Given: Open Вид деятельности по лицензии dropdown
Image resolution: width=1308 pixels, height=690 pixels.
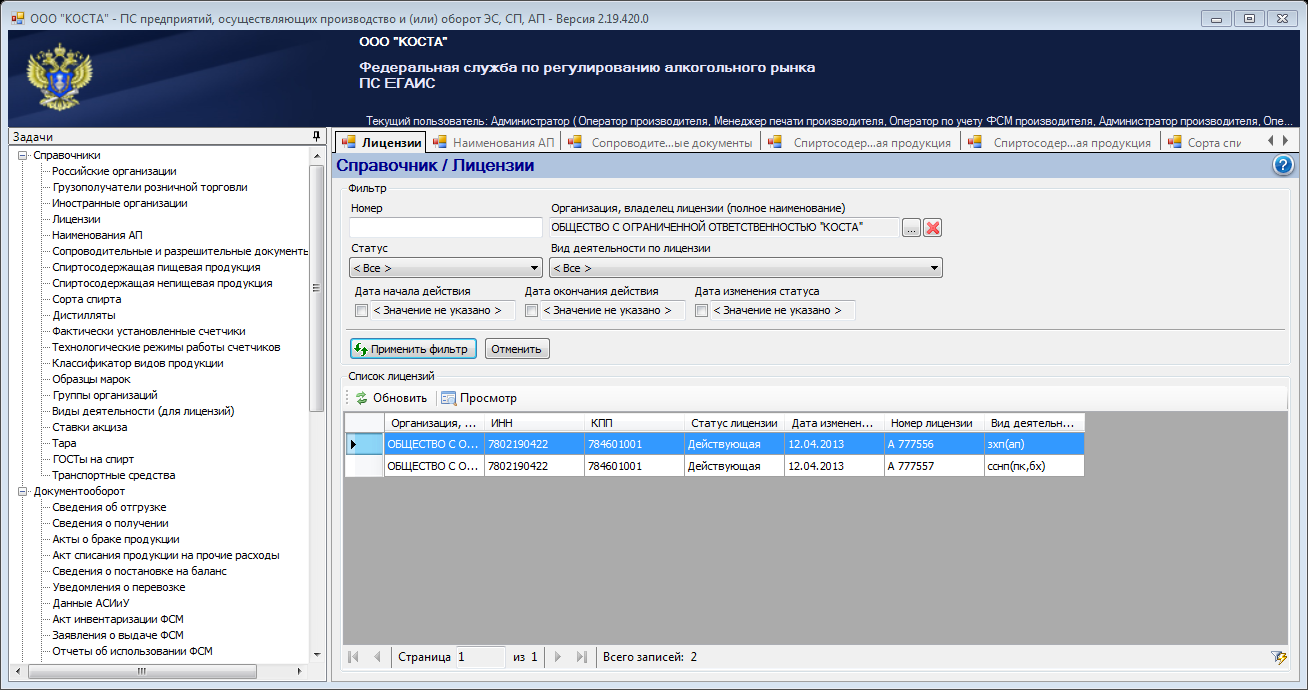Looking at the screenshot, I should point(746,268).
